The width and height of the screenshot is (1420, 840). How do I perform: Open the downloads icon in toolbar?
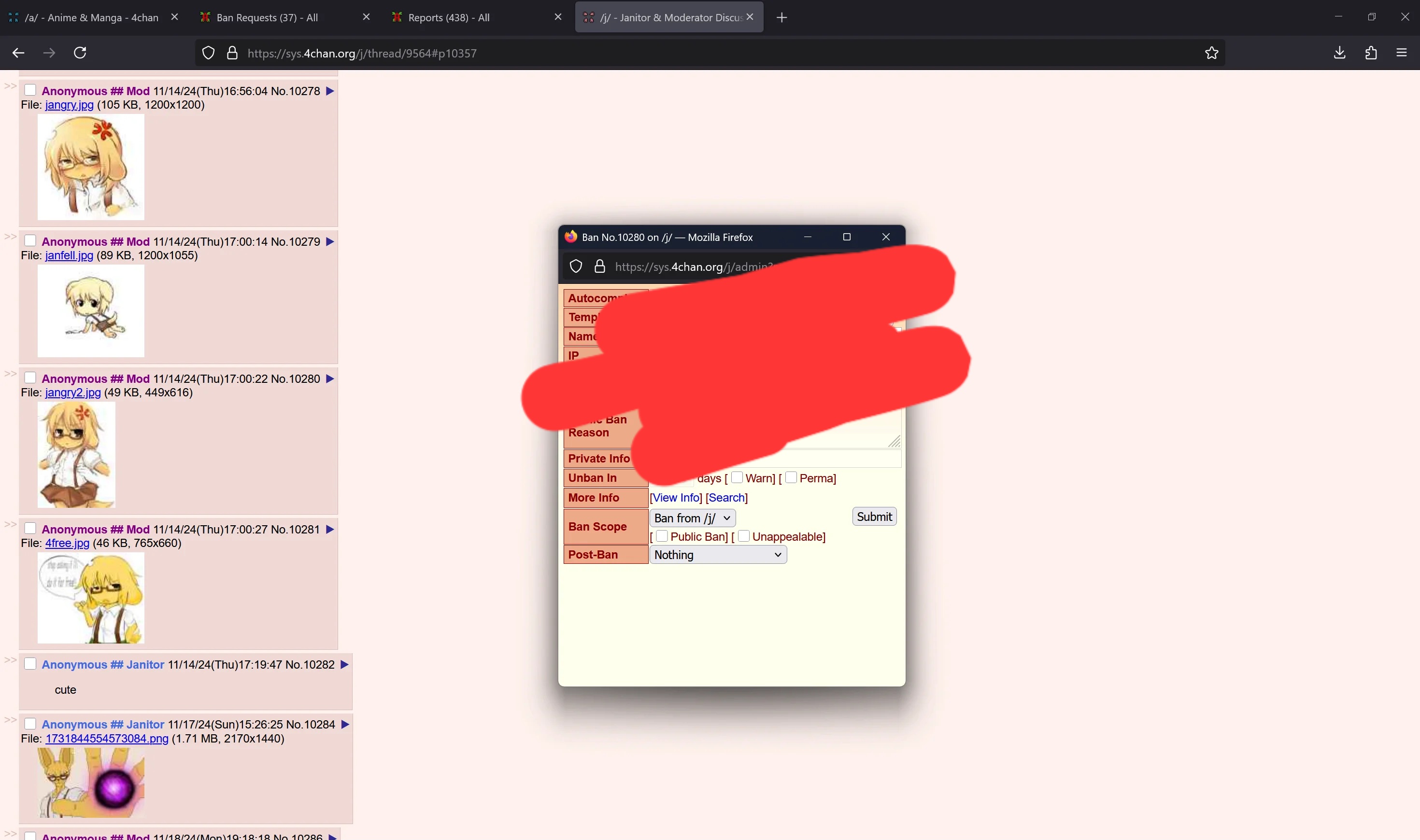(1339, 53)
